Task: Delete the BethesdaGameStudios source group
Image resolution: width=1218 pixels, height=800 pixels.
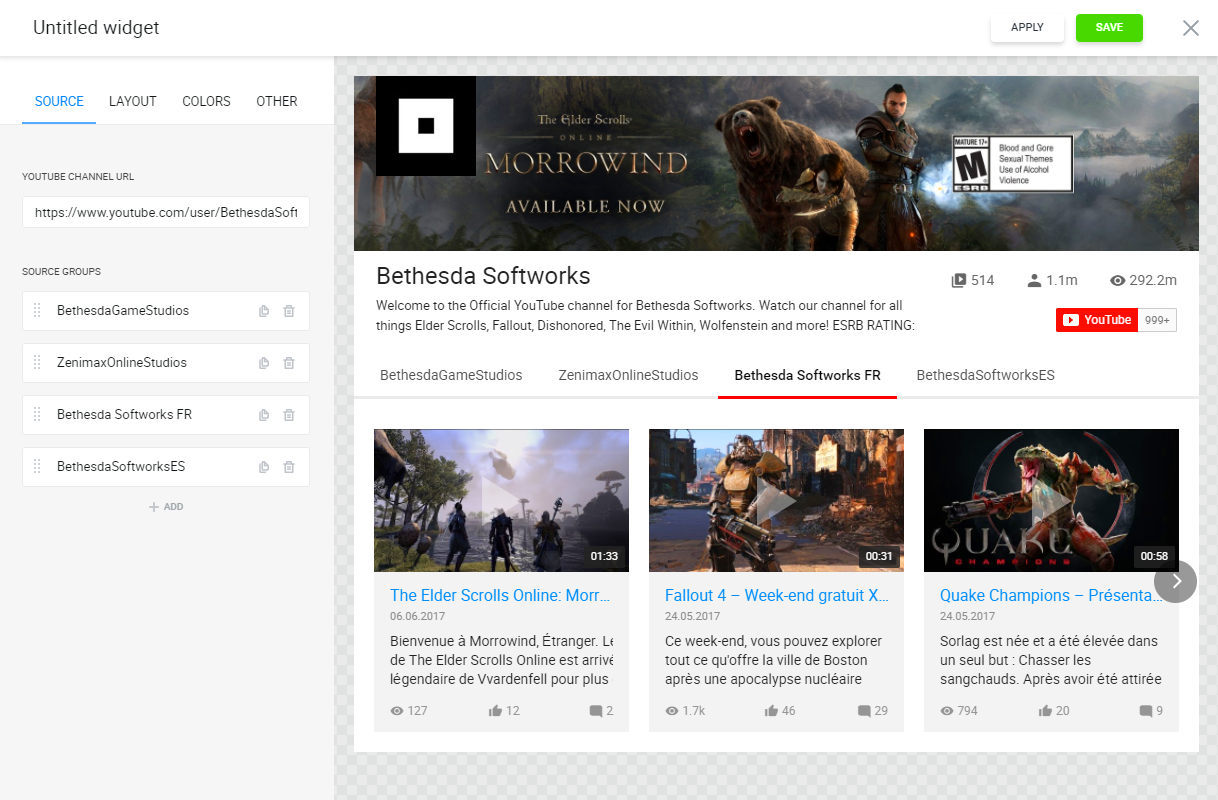Action: [289, 311]
